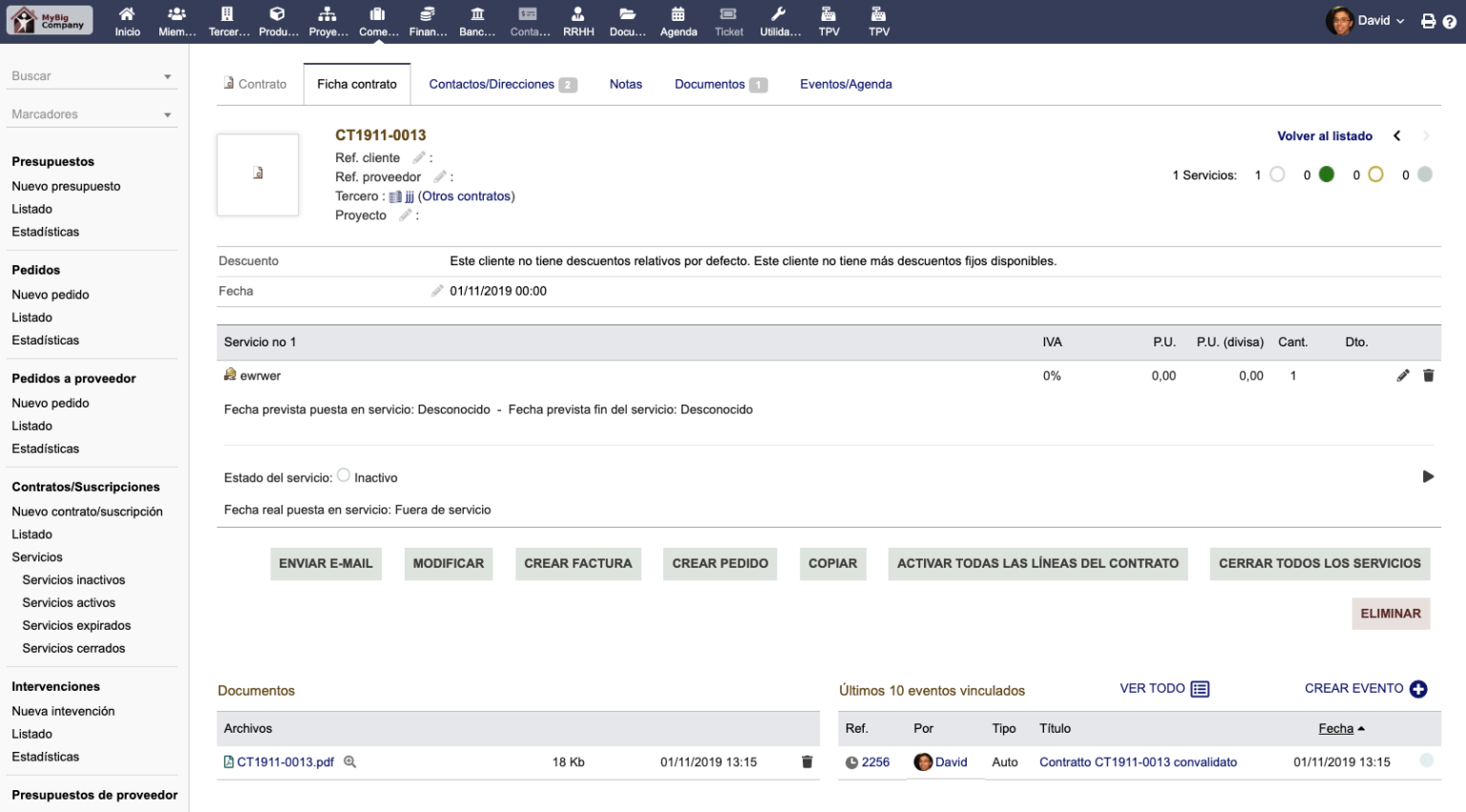The width and height of the screenshot is (1466, 812).
Task: Open the Buscar dropdown
Action: [94, 76]
